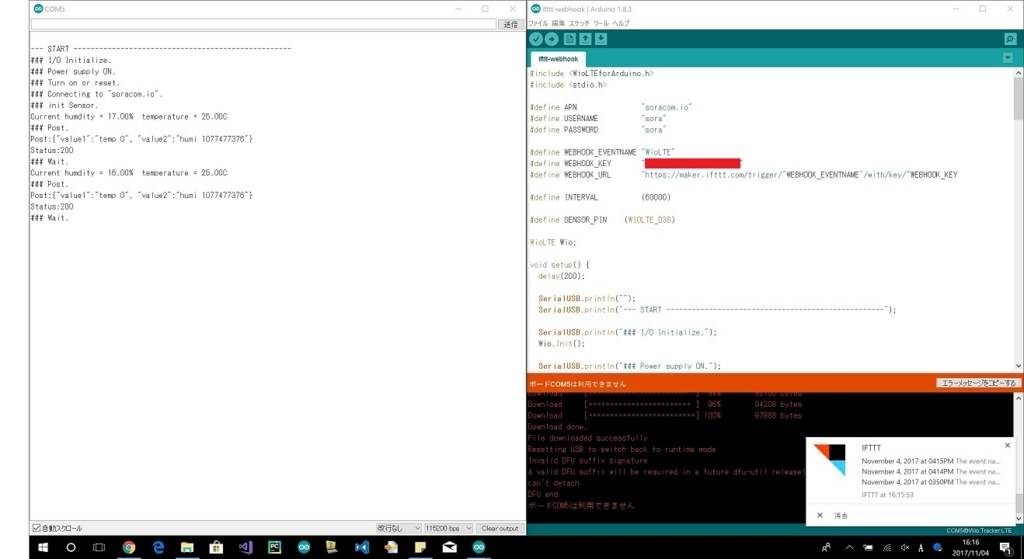Click the code editor vertical scrollbar thumb
1024x559 pixels.
pyautogui.click(x=1018, y=98)
